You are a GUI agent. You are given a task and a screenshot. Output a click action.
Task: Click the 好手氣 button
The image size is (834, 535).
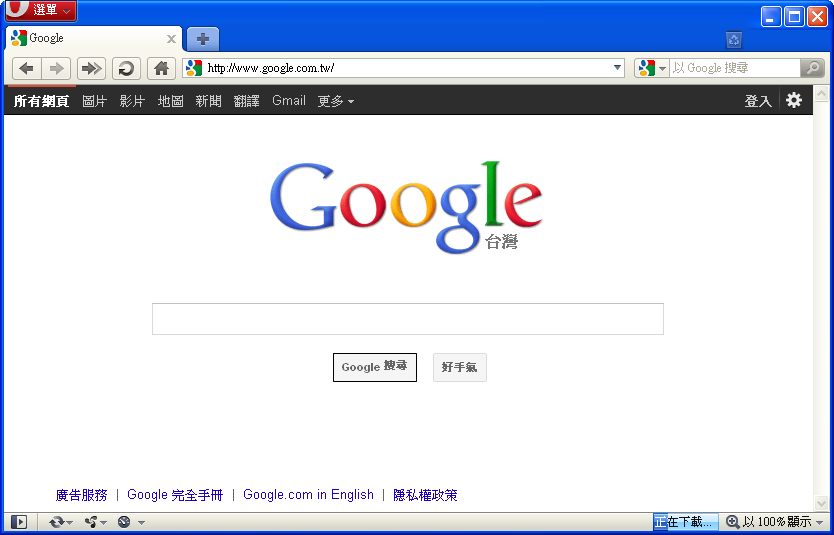[x=459, y=367]
